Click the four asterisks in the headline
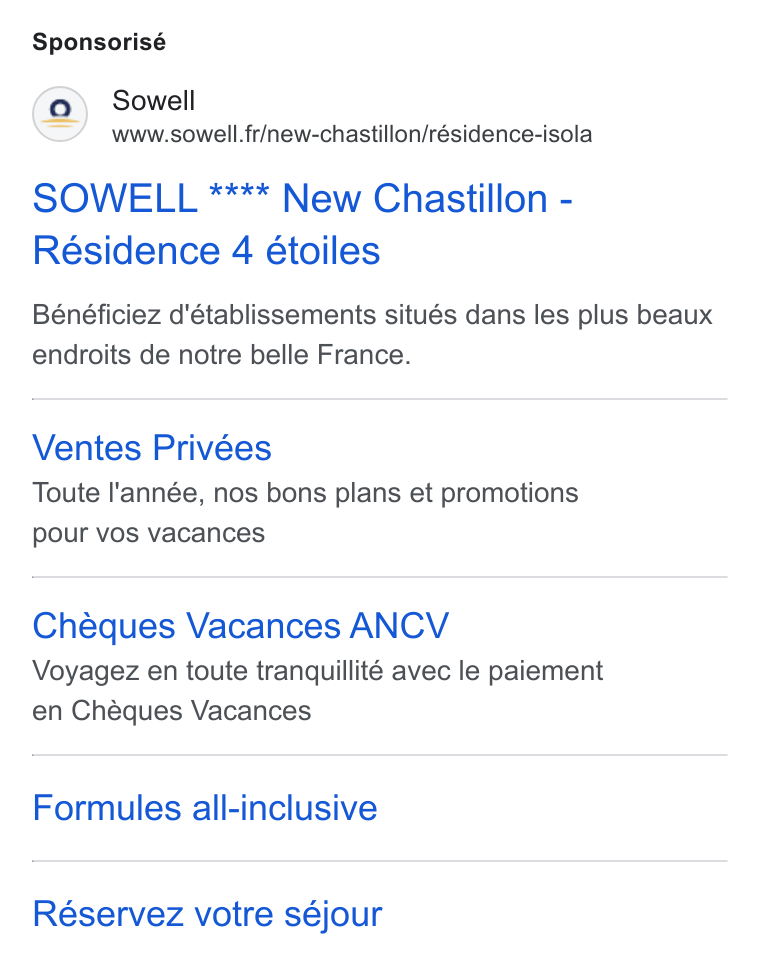Screen dimensions: 760x966 click(239, 192)
